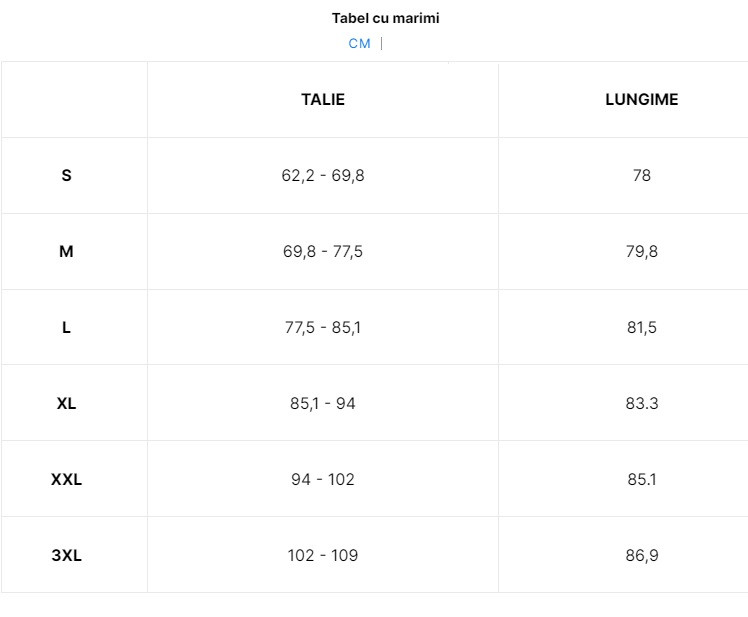Click the length value 79,8
The height and width of the screenshot is (617, 748).
tap(642, 251)
